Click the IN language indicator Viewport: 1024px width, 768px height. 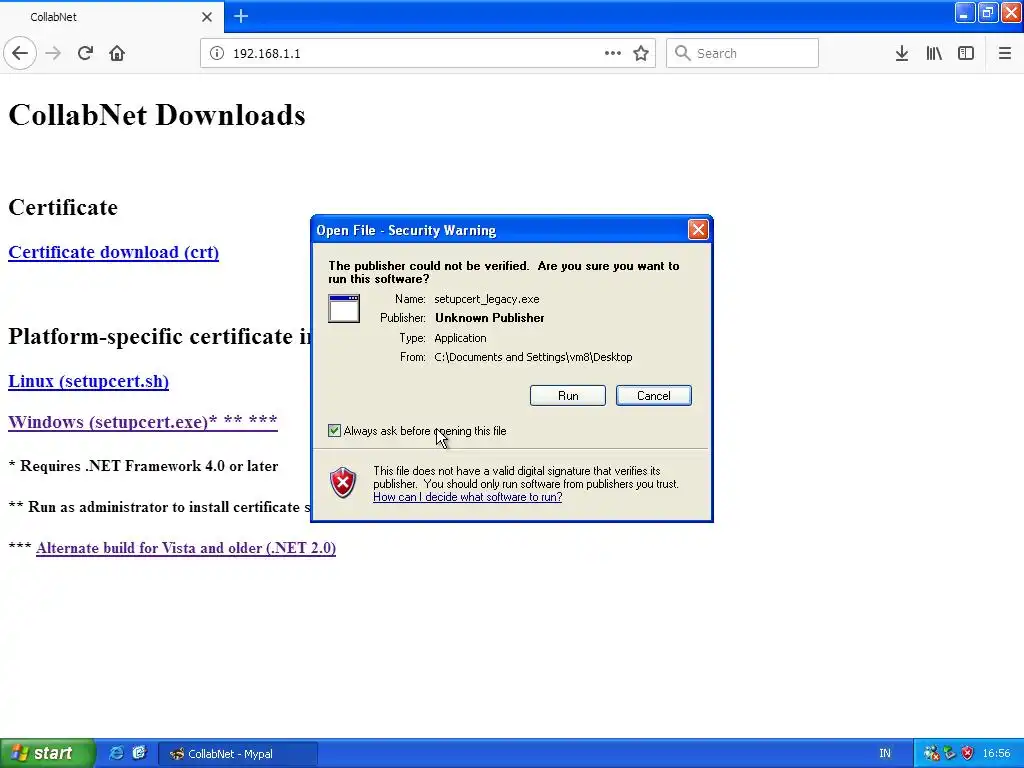(x=885, y=754)
